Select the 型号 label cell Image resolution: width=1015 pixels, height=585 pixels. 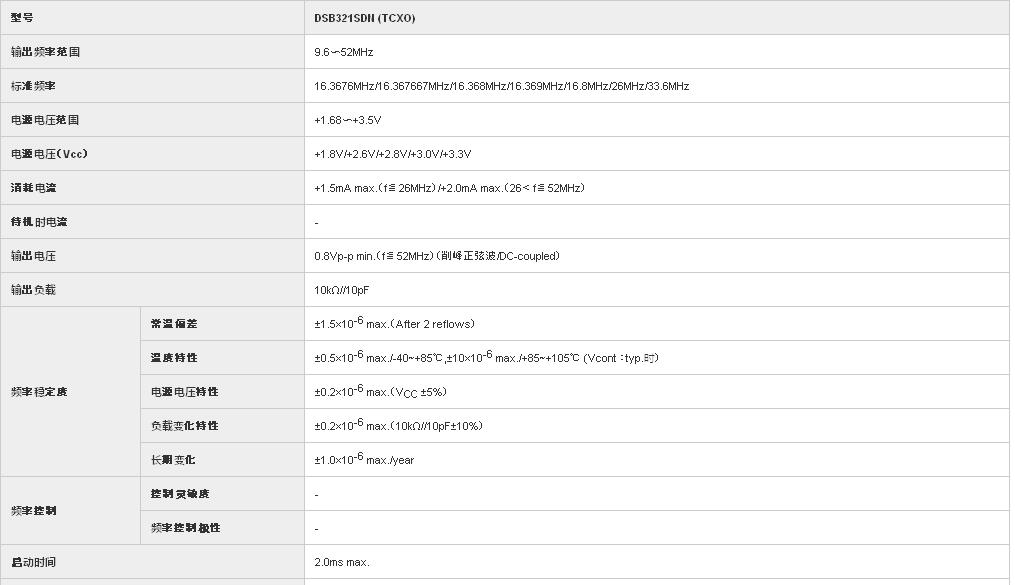22,18
